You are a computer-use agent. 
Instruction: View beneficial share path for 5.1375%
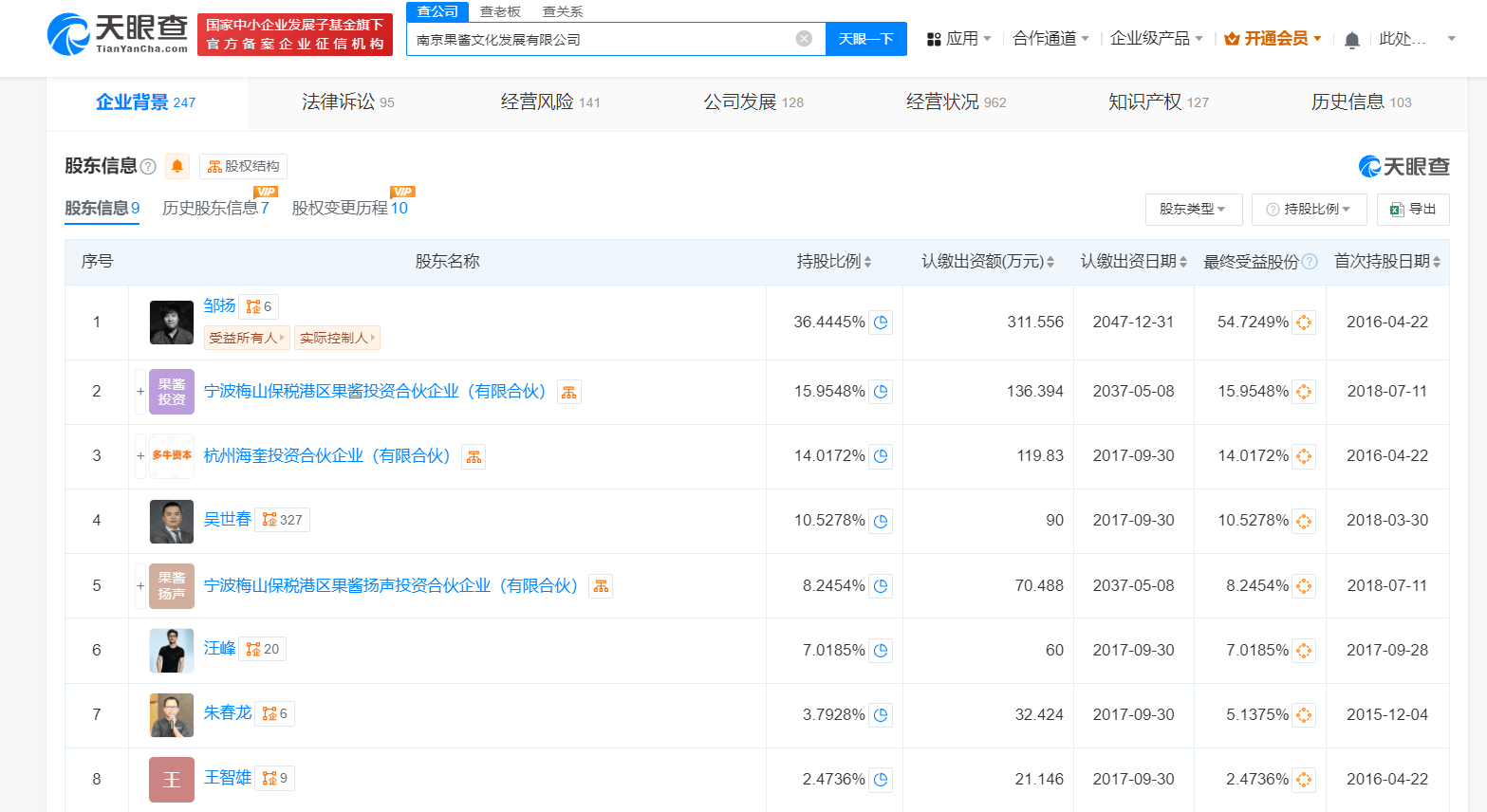coord(1304,715)
